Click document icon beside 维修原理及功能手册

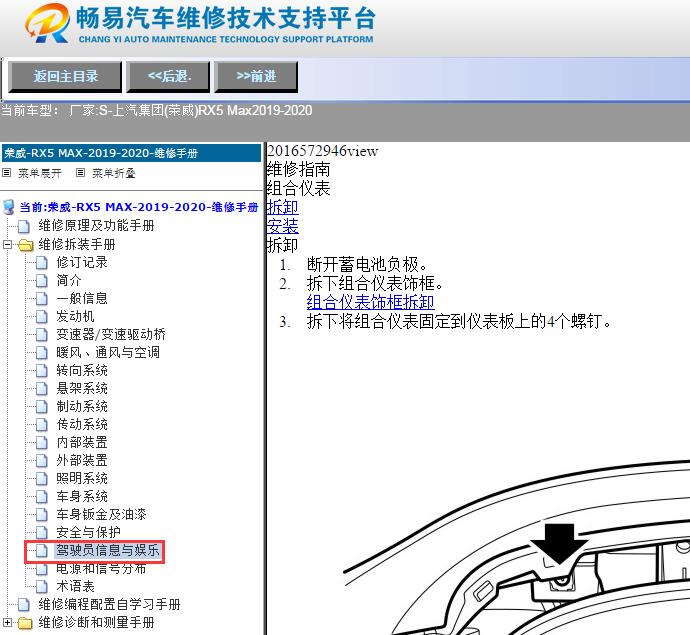point(24,226)
